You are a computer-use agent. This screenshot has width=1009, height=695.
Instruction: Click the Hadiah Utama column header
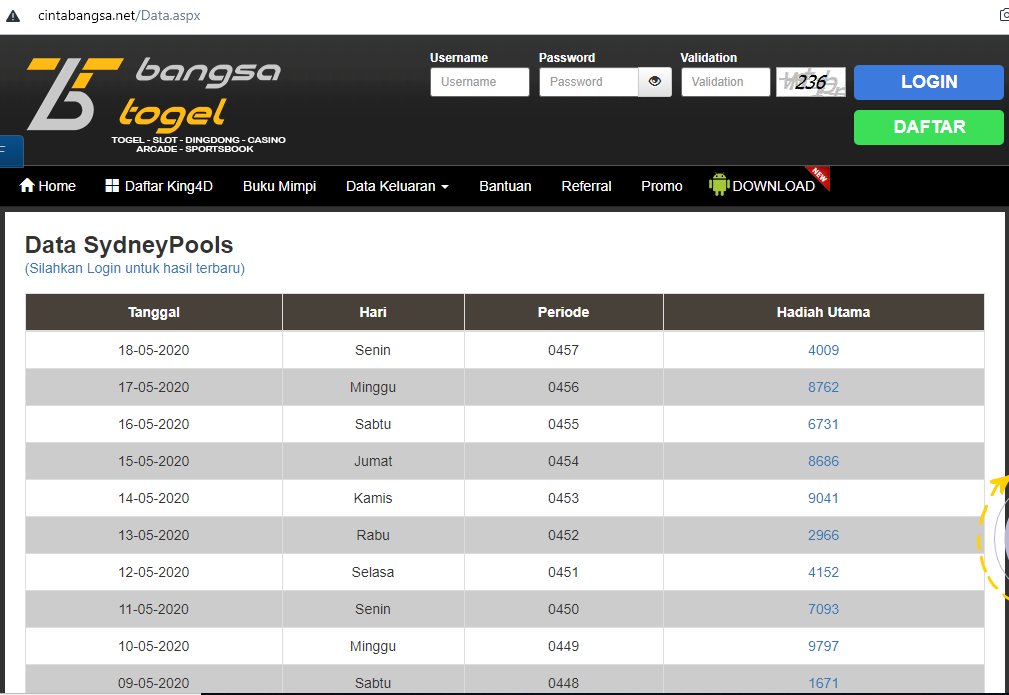click(823, 312)
